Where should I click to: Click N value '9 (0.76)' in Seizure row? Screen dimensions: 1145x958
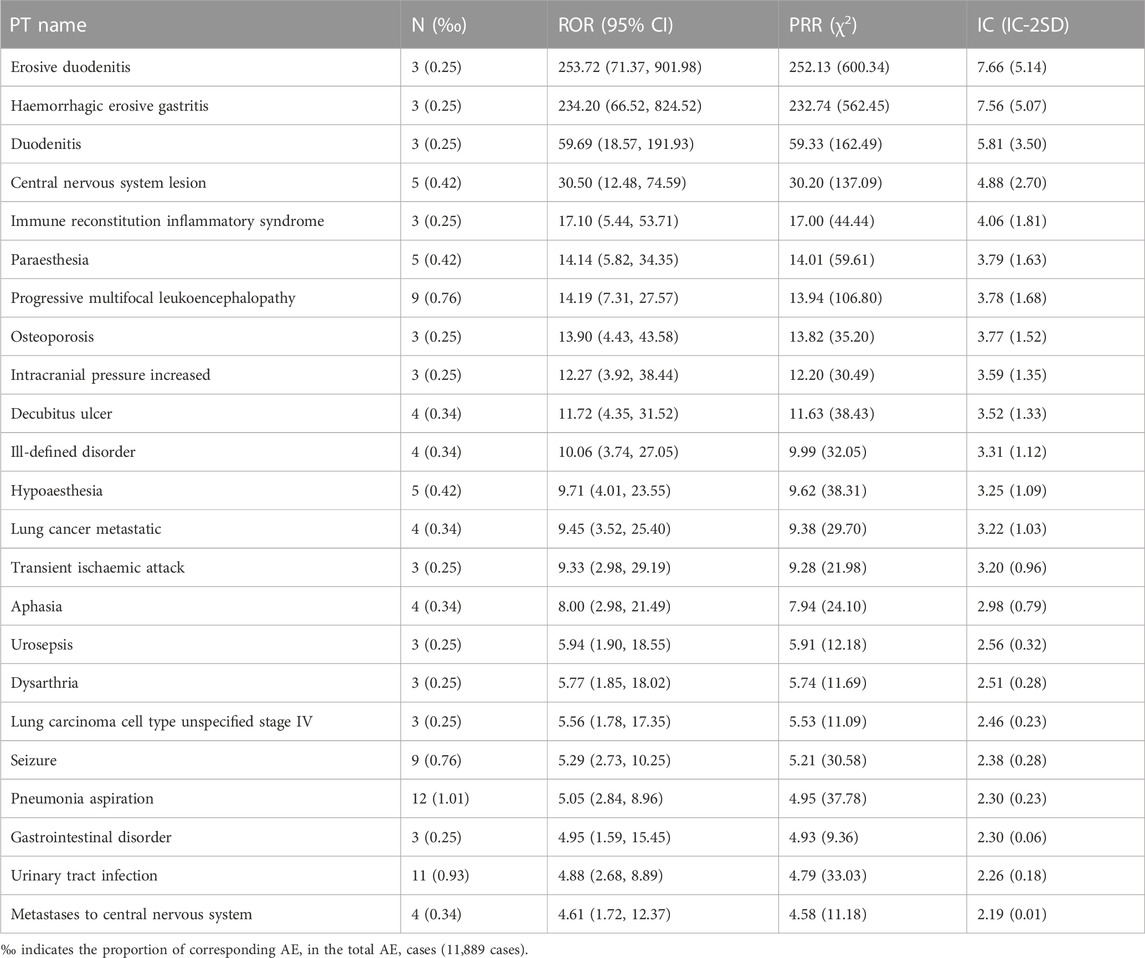436,761
